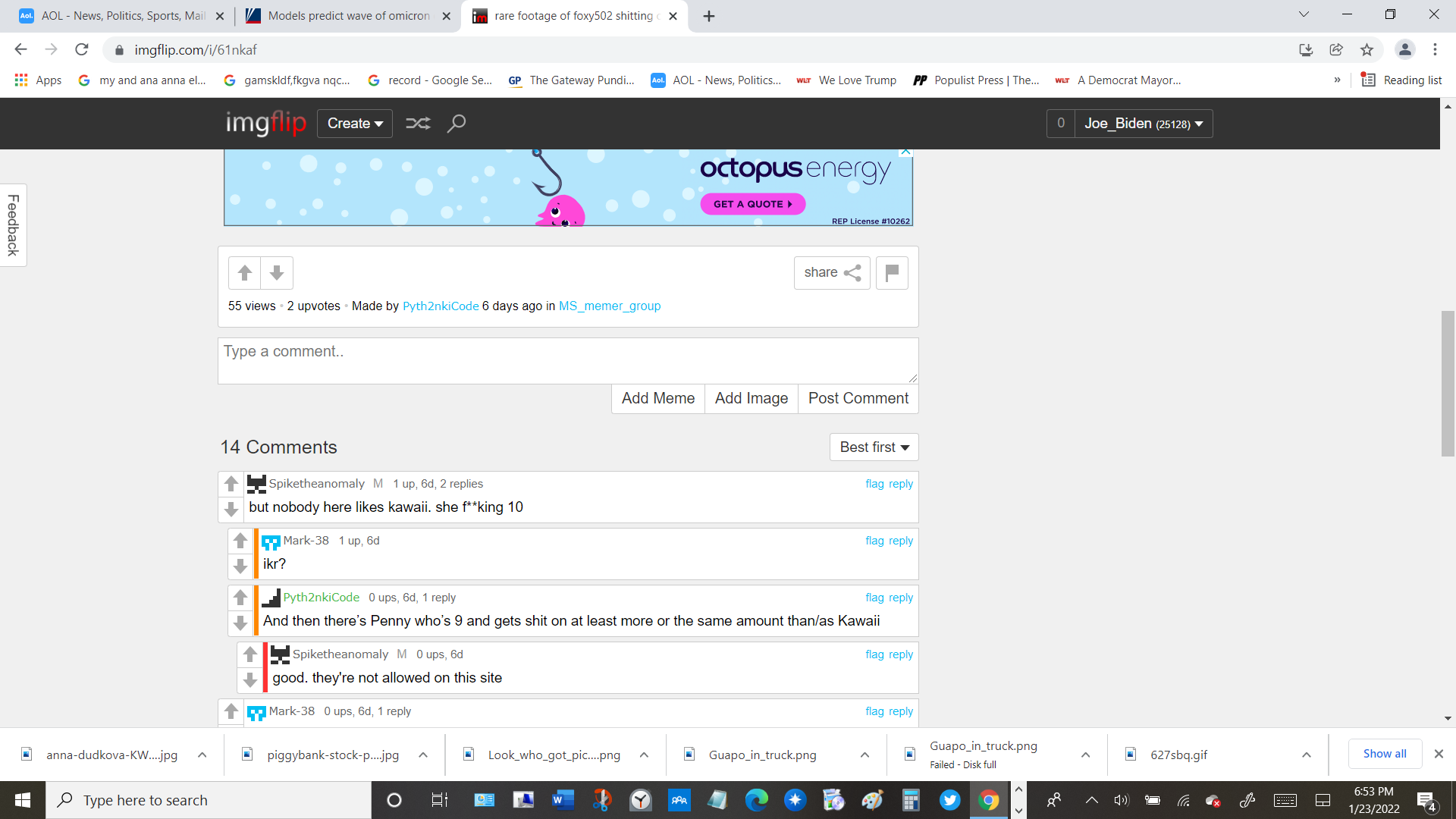Open the We Love Trump bookmark
Image resolution: width=1456 pixels, height=819 pixels.
coord(846,80)
